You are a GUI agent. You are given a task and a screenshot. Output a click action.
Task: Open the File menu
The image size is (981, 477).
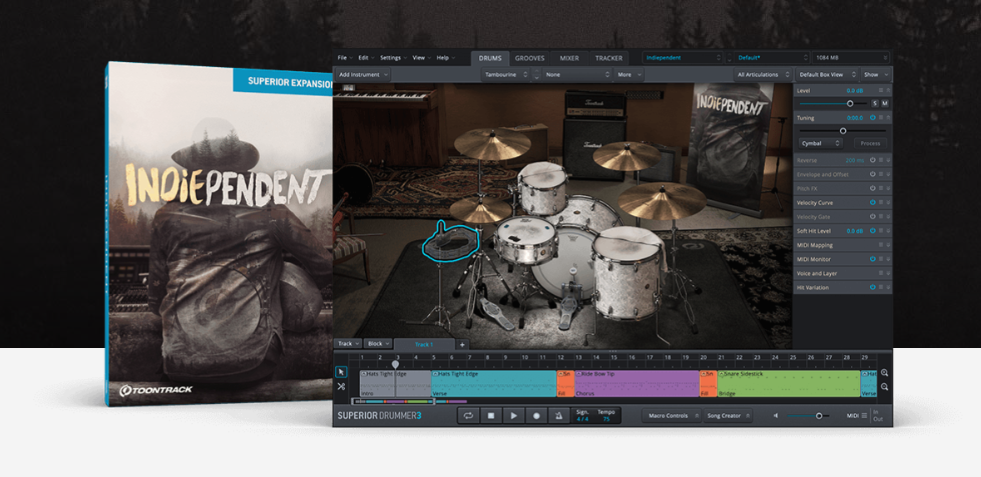[345, 58]
